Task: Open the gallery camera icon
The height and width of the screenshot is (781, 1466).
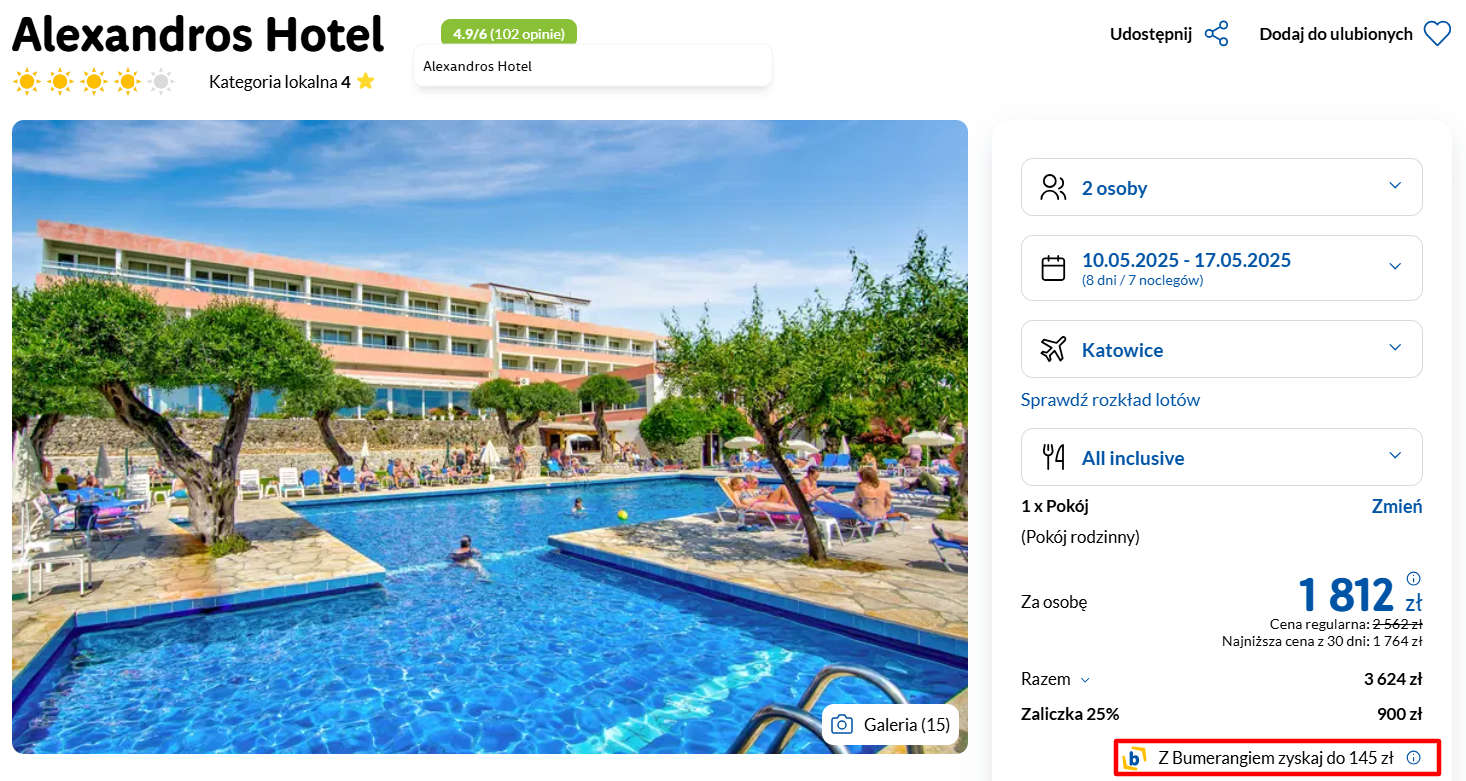Action: point(843,725)
